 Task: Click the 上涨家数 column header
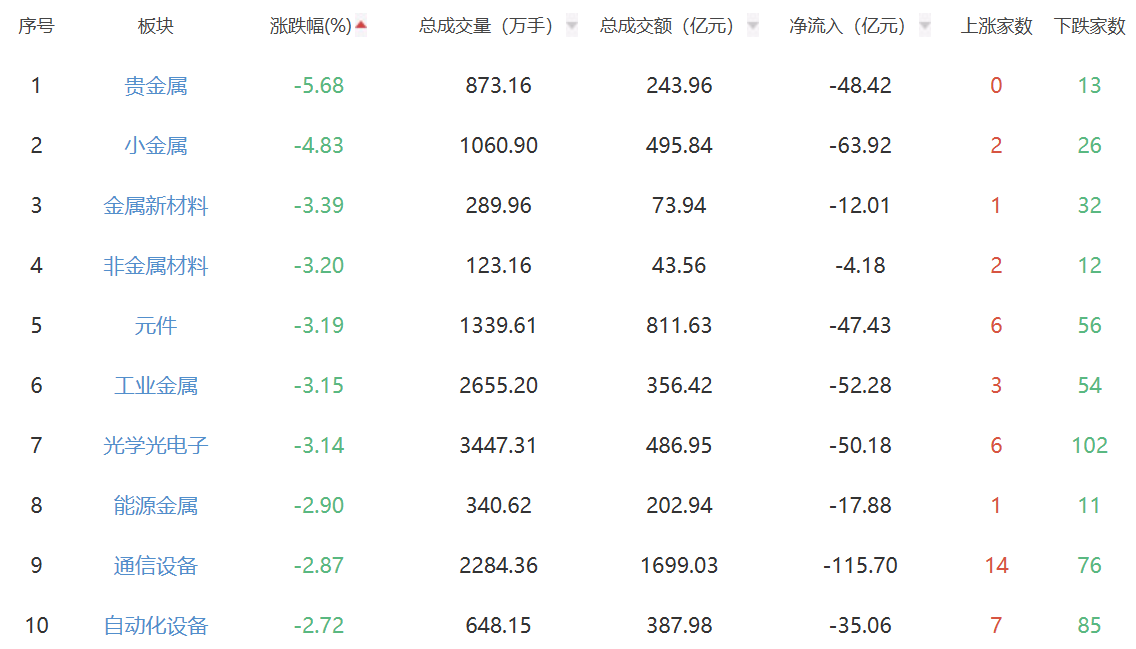click(x=996, y=27)
